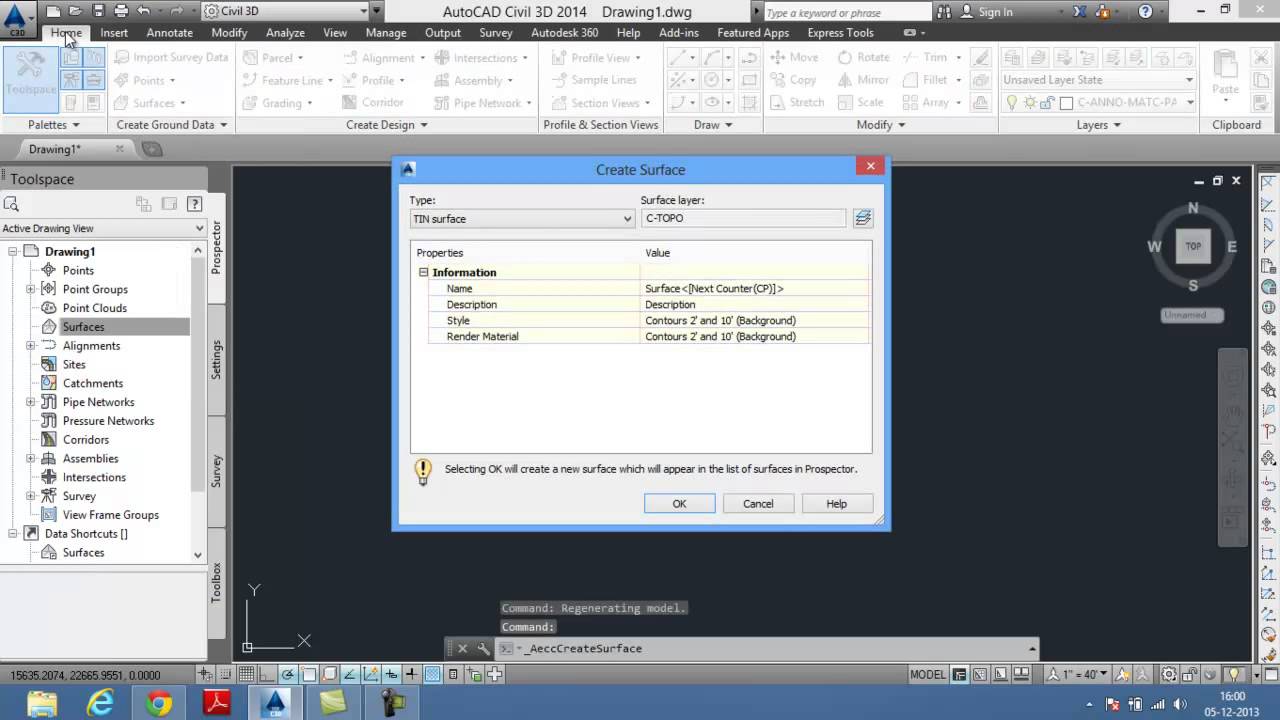The height and width of the screenshot is (720, 1280).
Task: Toggle the layer lock padlock icon
Action: click(x=1048, y=103)
